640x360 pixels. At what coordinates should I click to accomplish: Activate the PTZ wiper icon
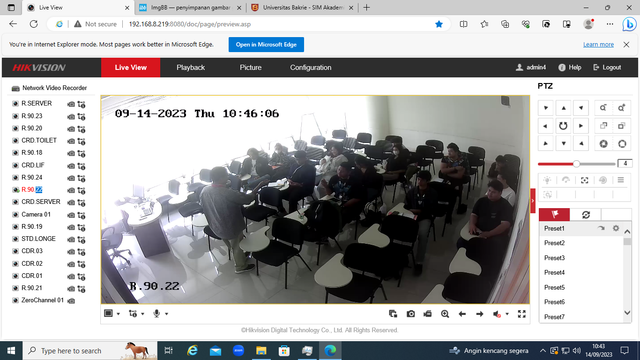click(x=566, y=180)
